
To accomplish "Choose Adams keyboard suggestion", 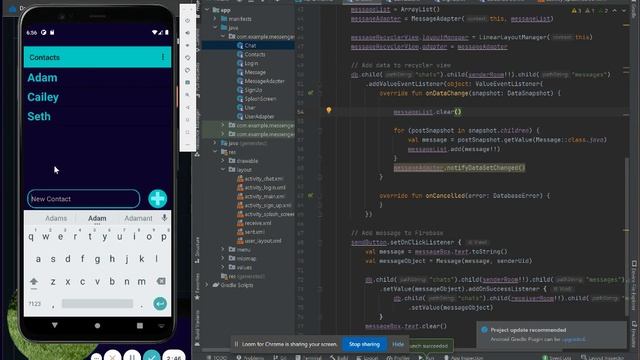I will pyautogui.click(x=56, y=218).
